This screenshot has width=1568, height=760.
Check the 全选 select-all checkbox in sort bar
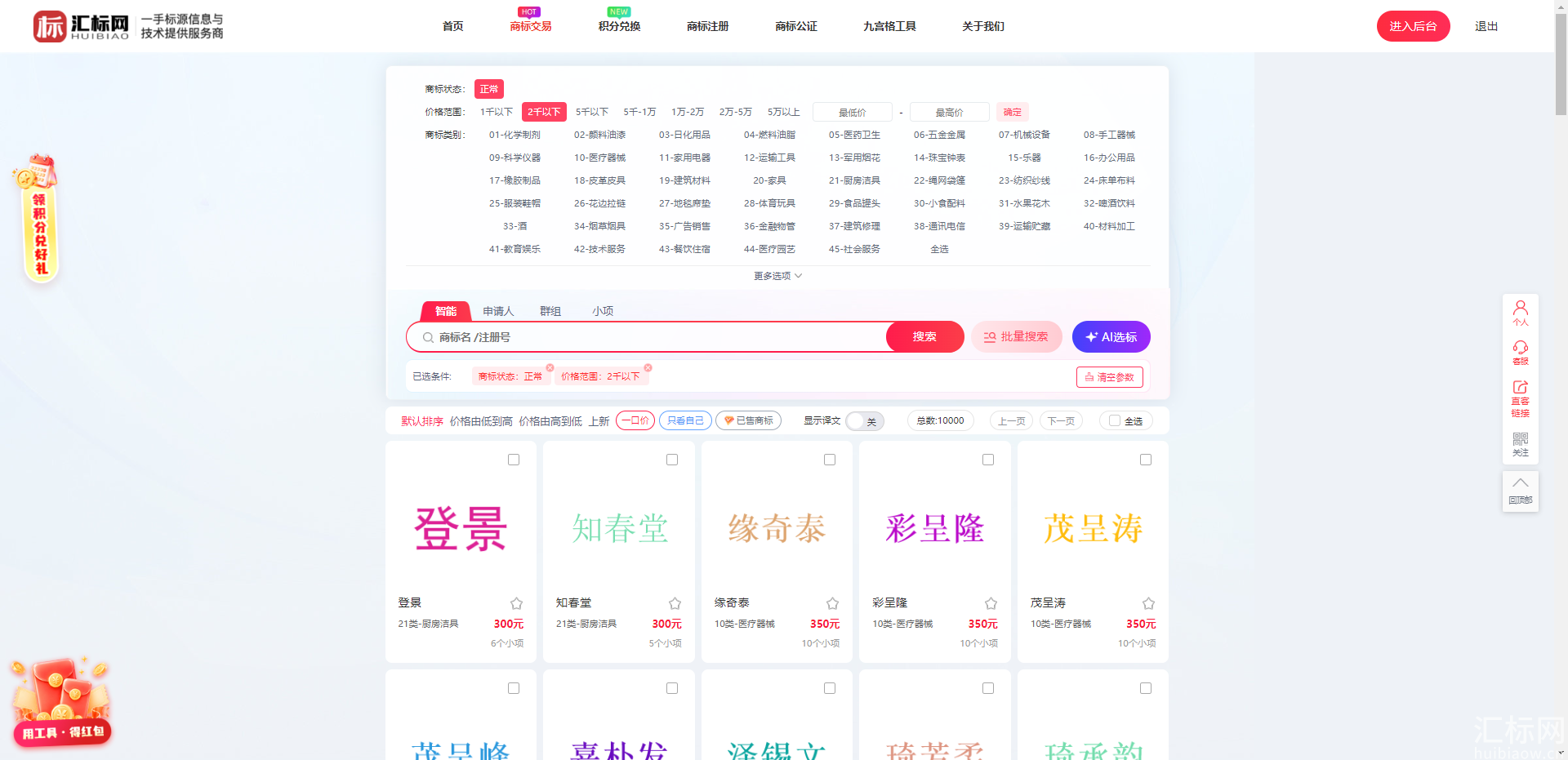click(x=1114, y=420)
